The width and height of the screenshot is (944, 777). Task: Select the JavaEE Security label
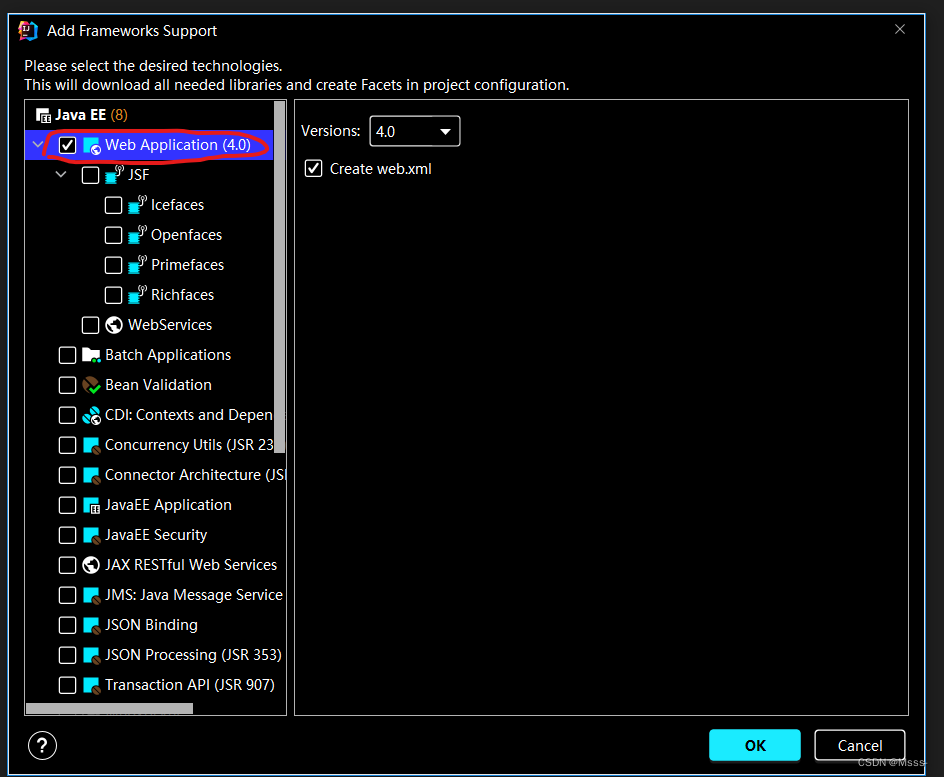click(156, 535)
